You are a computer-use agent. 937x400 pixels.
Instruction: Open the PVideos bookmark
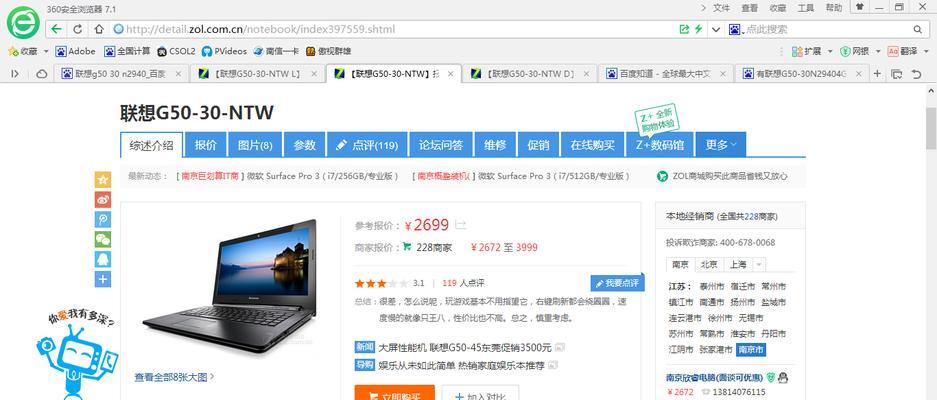(224, 51)
